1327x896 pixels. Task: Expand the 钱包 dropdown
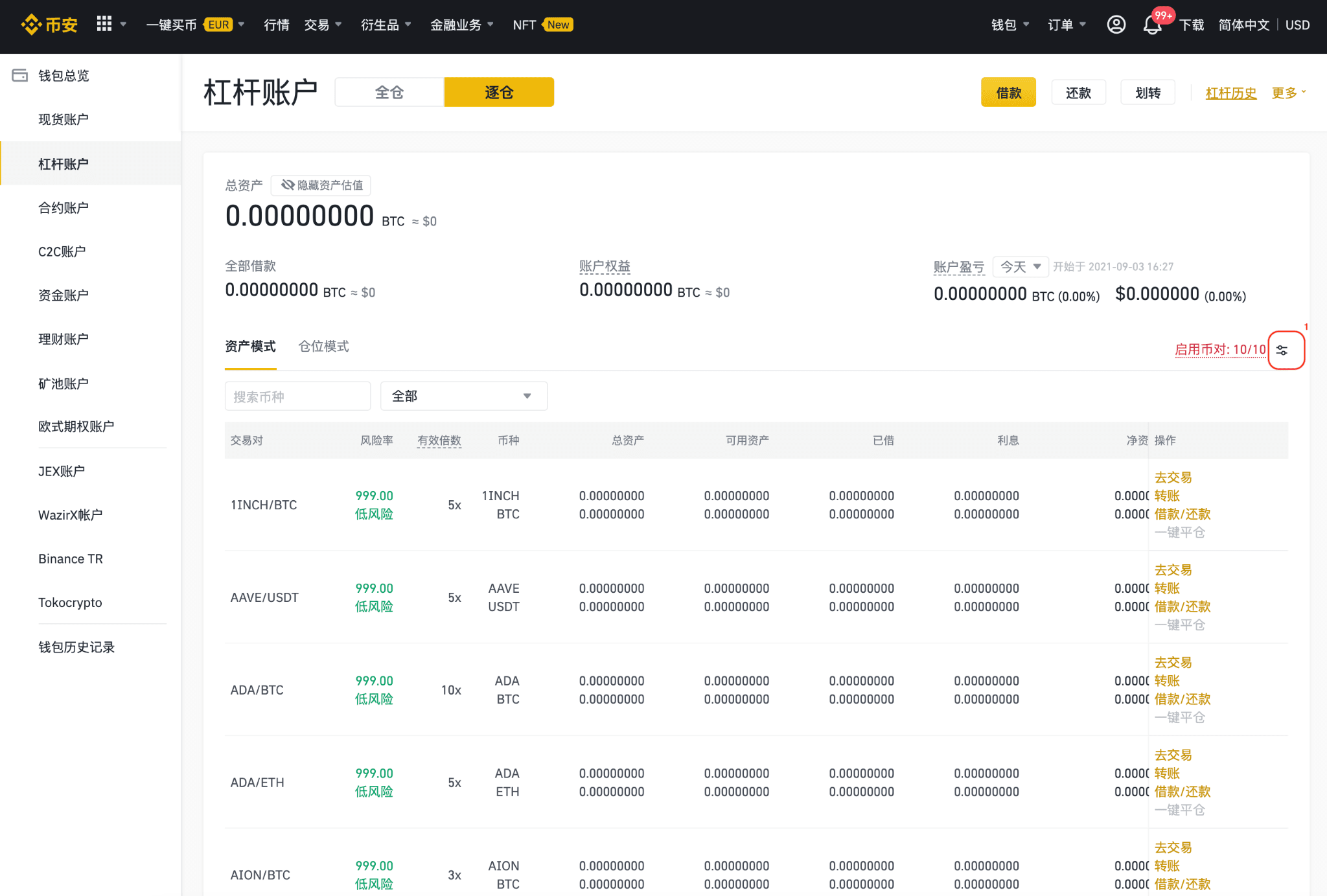[1010, 25]
